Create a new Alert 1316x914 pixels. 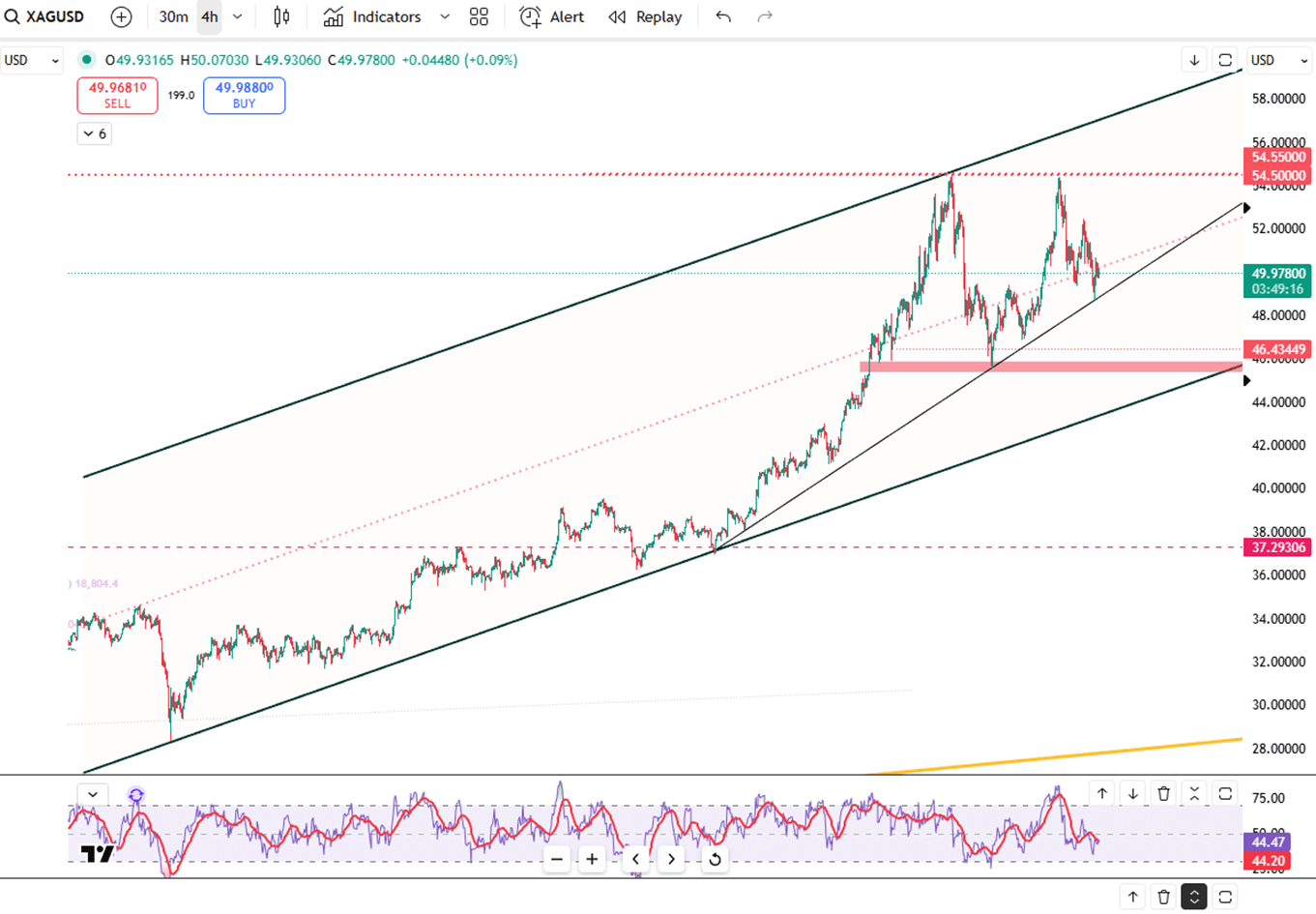click(552, 16)
